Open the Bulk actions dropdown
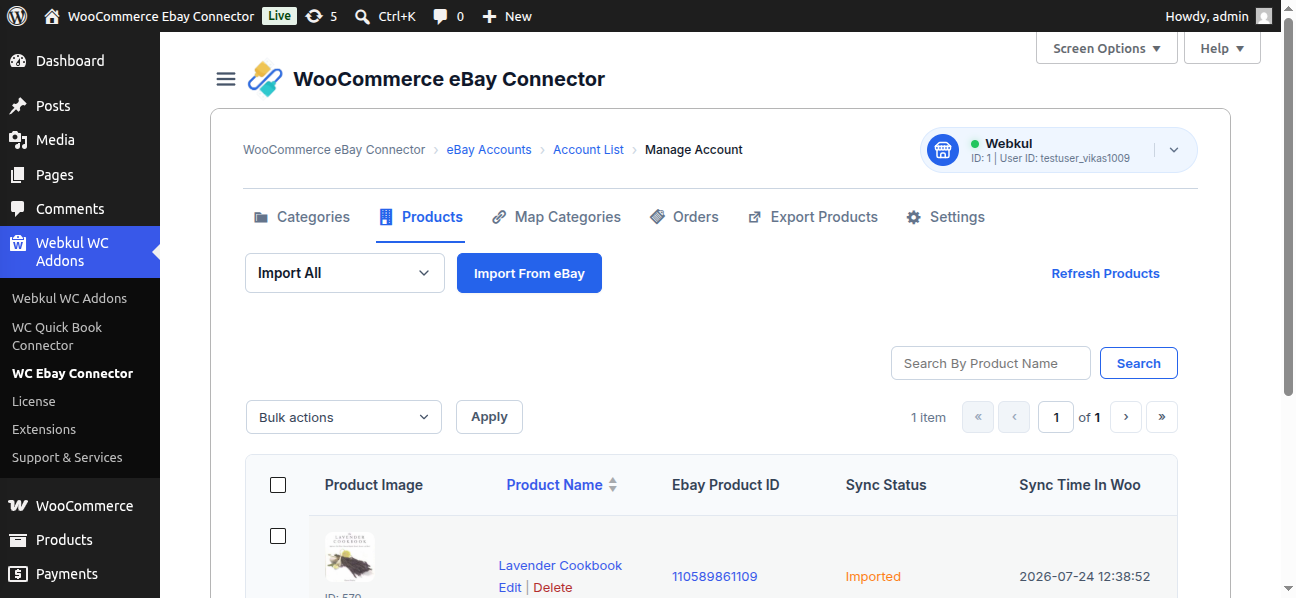Image resolution: width=1296 pixels, height=598 pixels. (x=344, y=417)
